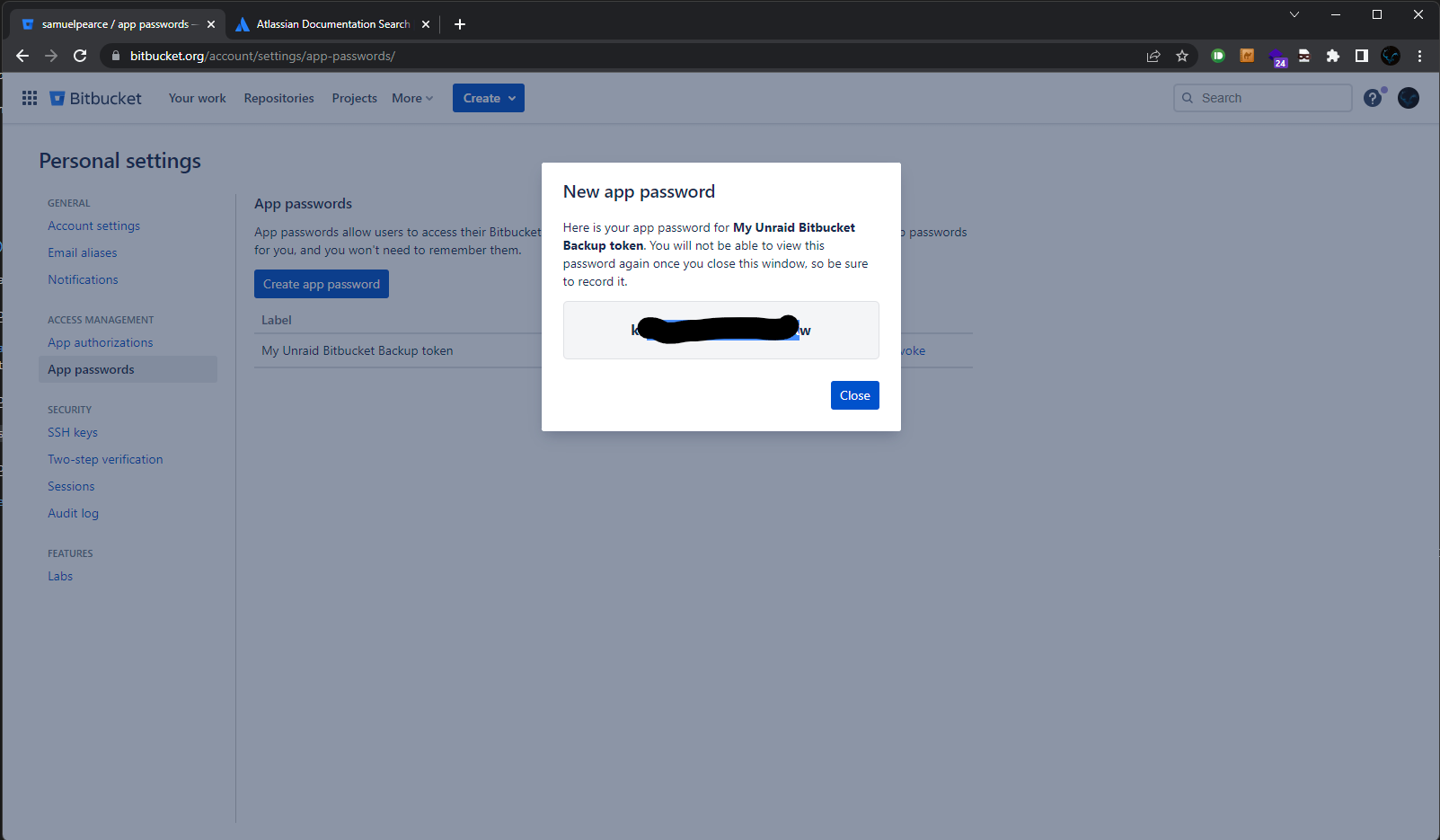Open a new browser tab
The height and width of the screenshot is (840, 1440).
point(460,24)
